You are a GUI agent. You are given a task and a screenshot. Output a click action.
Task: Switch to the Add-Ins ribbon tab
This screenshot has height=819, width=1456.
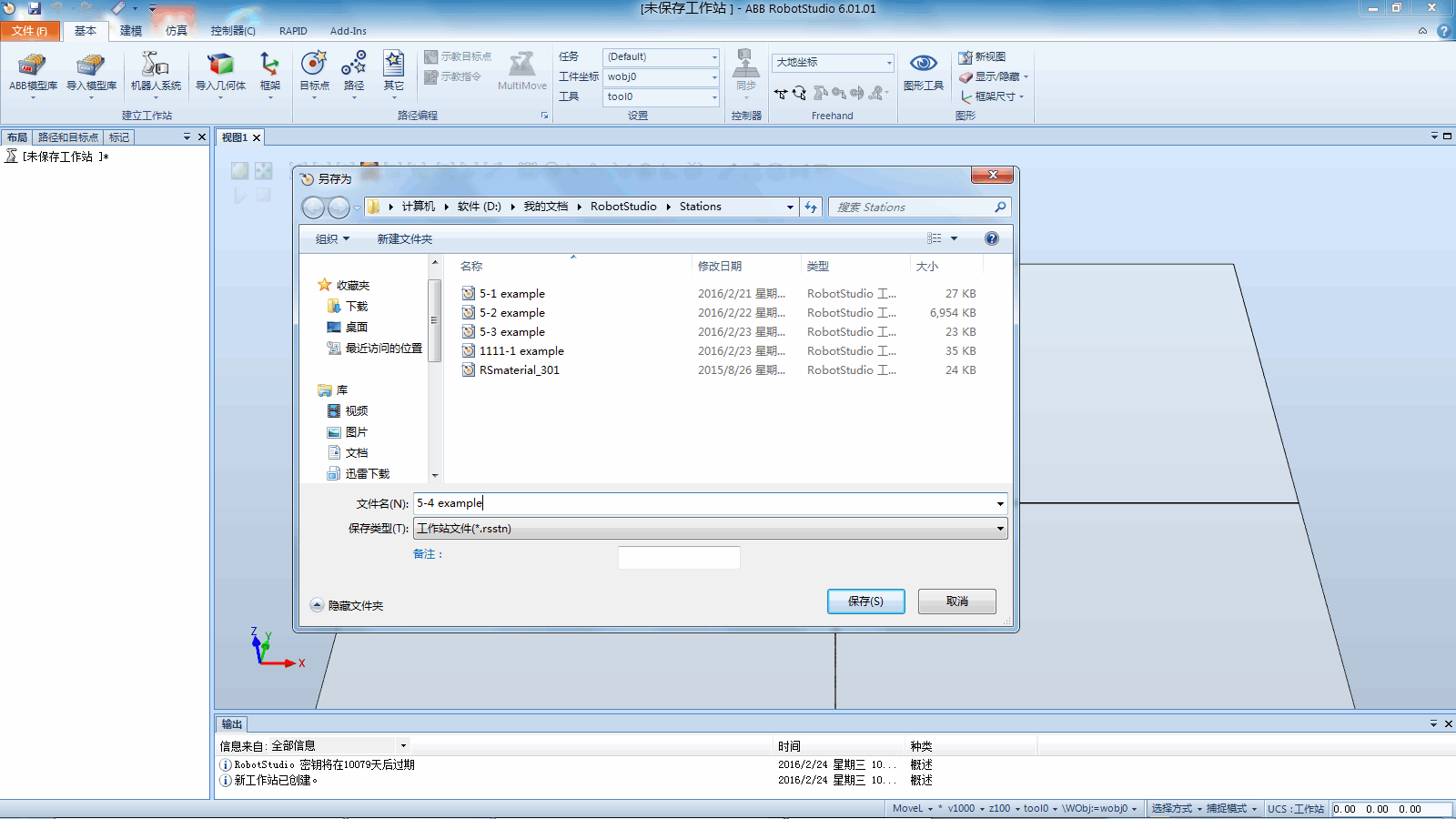349,31
